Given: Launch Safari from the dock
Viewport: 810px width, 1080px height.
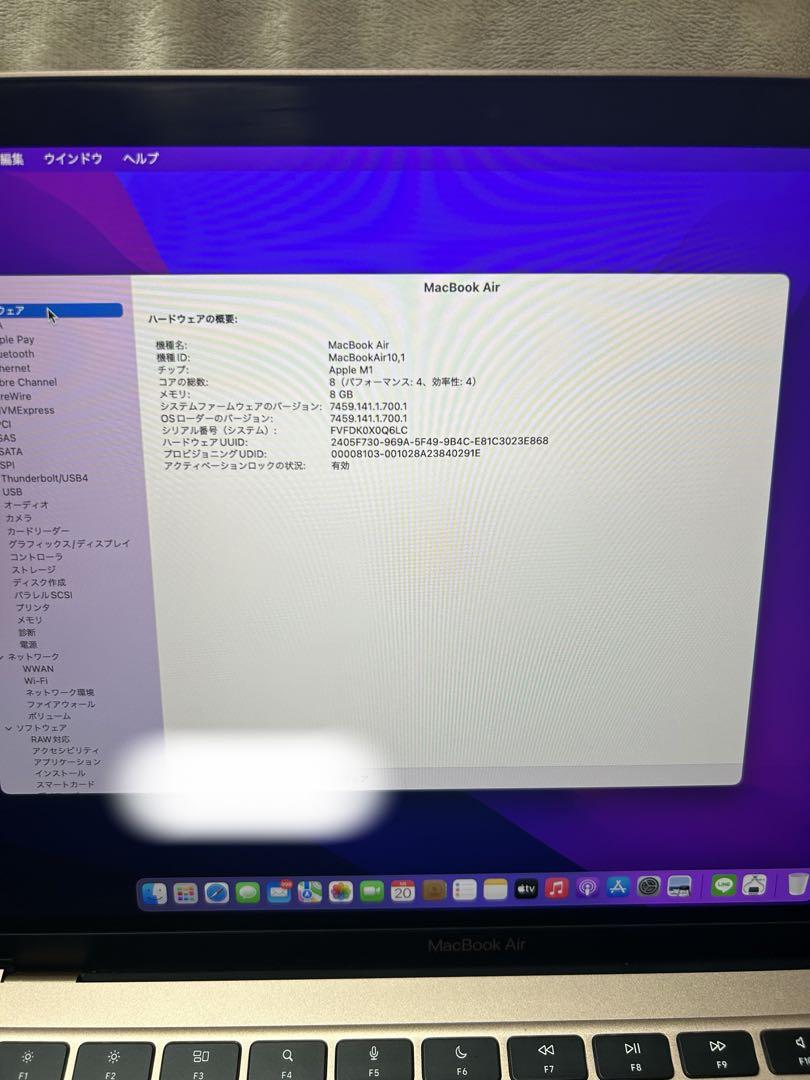Looking at the screenshot, I should pos(216,893).
